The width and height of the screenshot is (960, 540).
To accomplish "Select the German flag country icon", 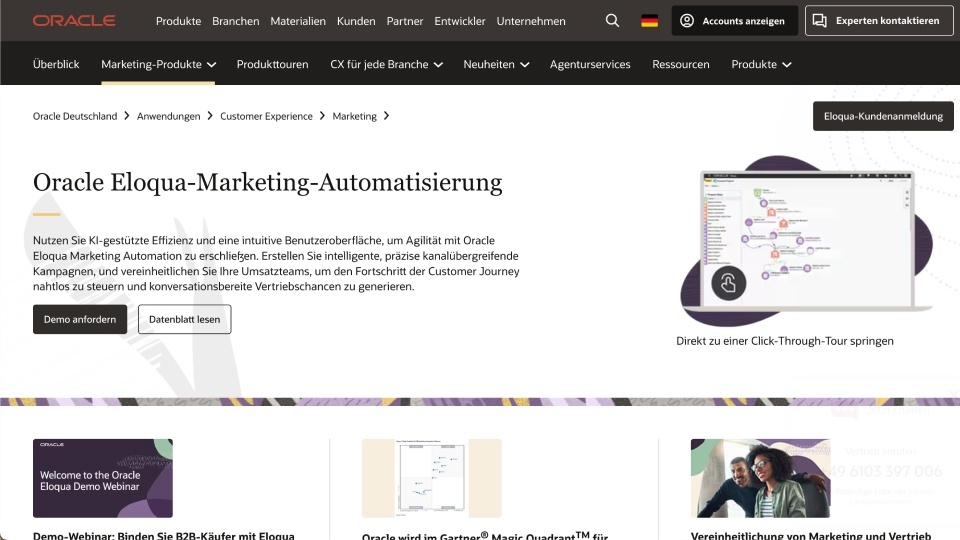I will tap(650, 21).
